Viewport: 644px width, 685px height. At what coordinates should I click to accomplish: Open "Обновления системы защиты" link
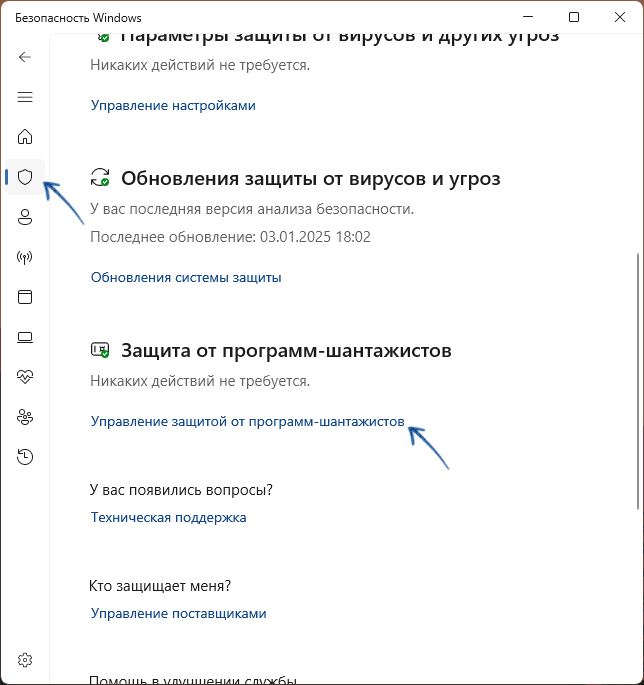(x=186, y=277)
